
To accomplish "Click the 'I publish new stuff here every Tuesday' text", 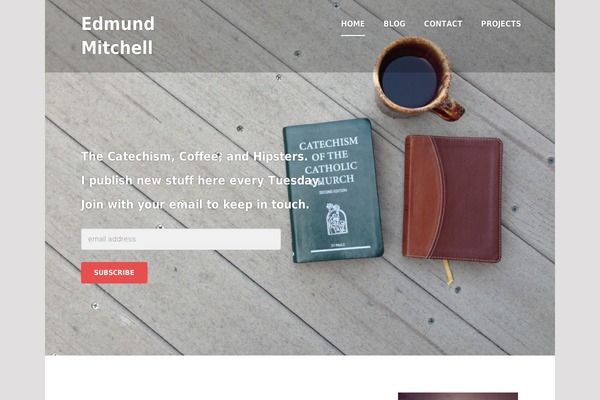I will coord(201,180).
